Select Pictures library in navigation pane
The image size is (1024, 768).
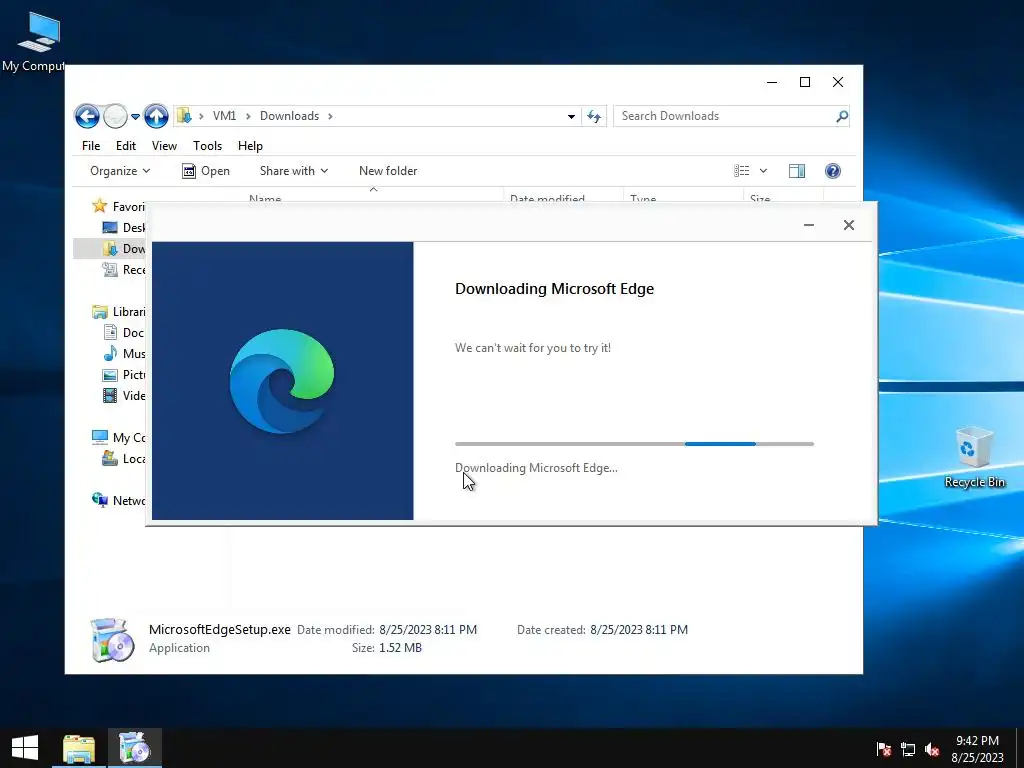click(123, 374)
